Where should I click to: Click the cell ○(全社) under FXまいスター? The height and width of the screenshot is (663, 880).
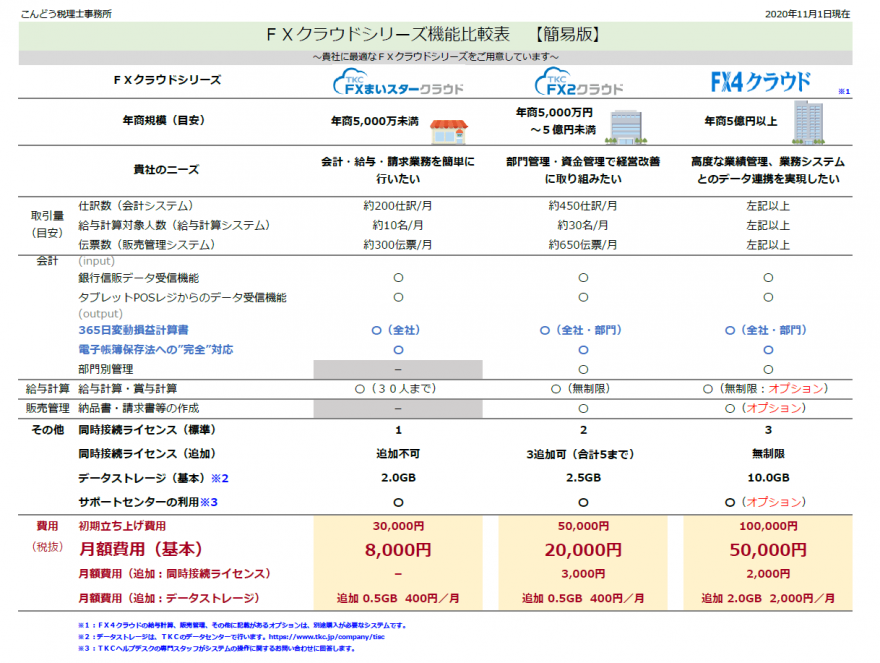tap(396, 330)
